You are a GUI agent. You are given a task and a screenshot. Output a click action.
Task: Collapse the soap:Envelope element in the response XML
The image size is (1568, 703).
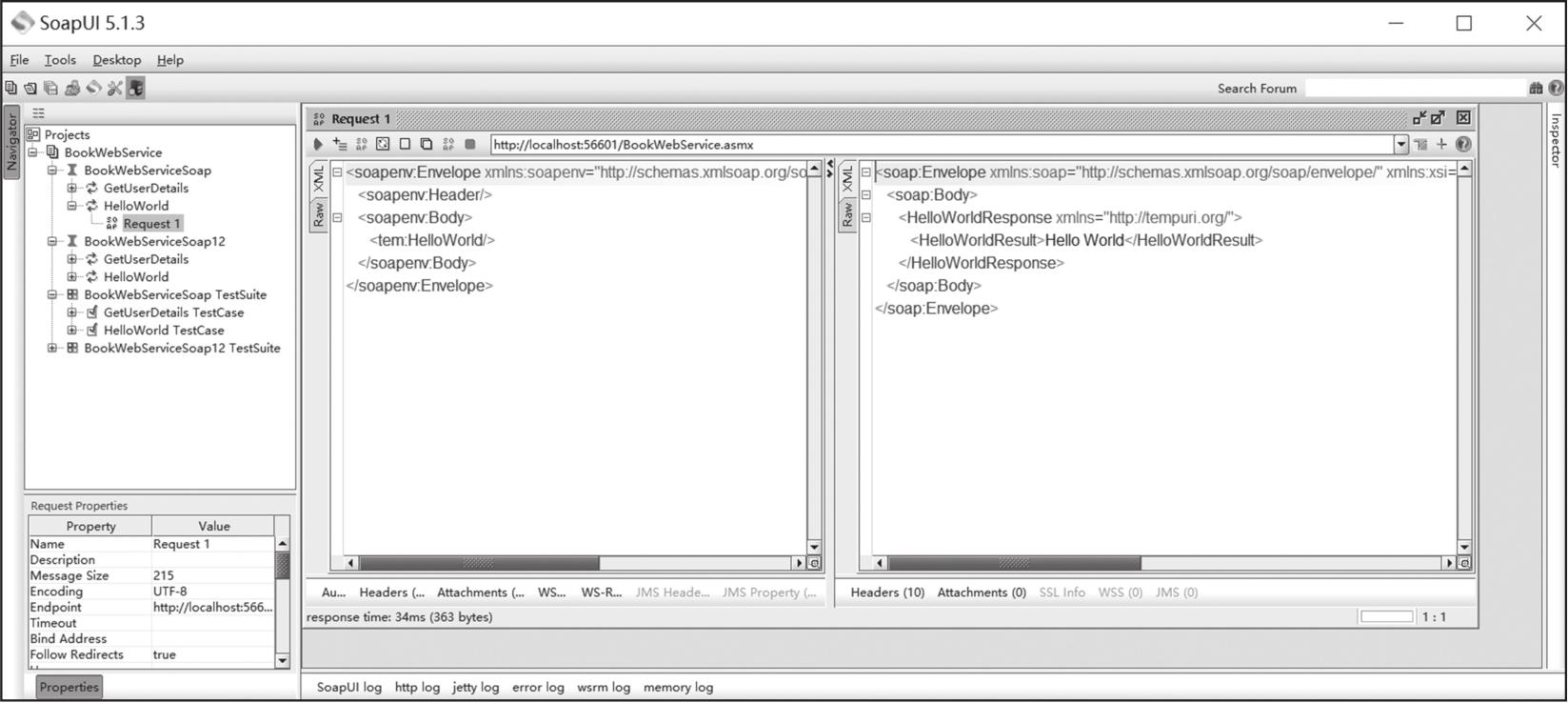click(865, 172)
